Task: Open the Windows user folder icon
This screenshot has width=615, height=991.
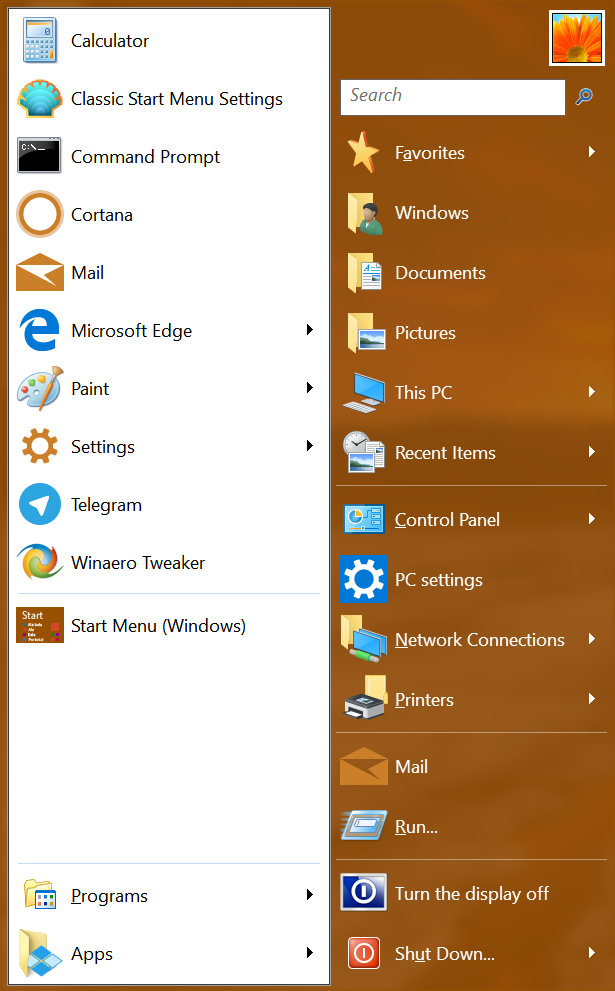Action: pos(365,213)
